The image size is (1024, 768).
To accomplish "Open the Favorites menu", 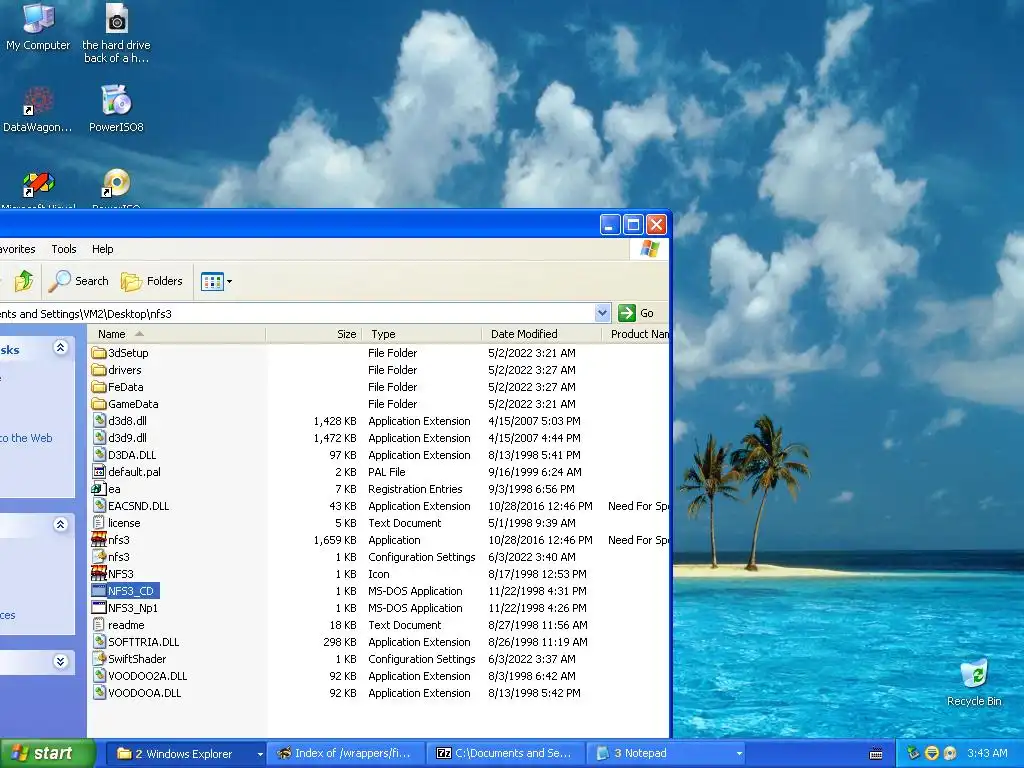I will click(x=18, y=249).
